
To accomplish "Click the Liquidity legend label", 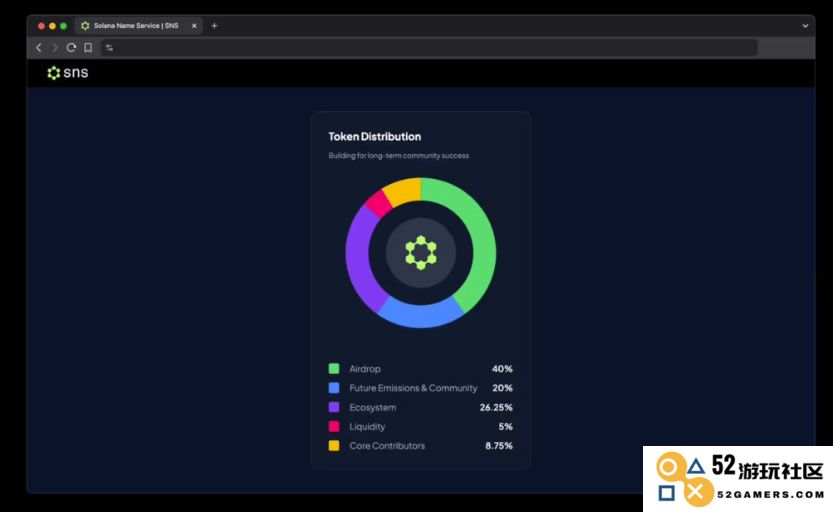I will 367,426.
